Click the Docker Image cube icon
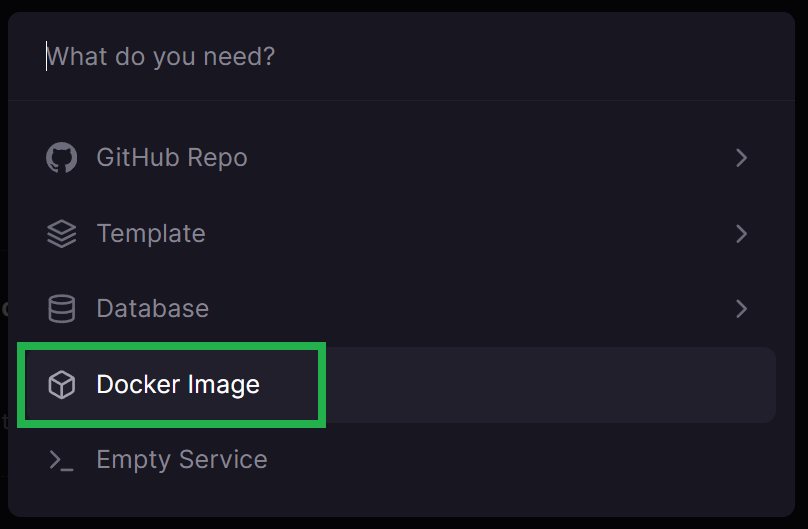808x529 pixels. pos(62,385)
